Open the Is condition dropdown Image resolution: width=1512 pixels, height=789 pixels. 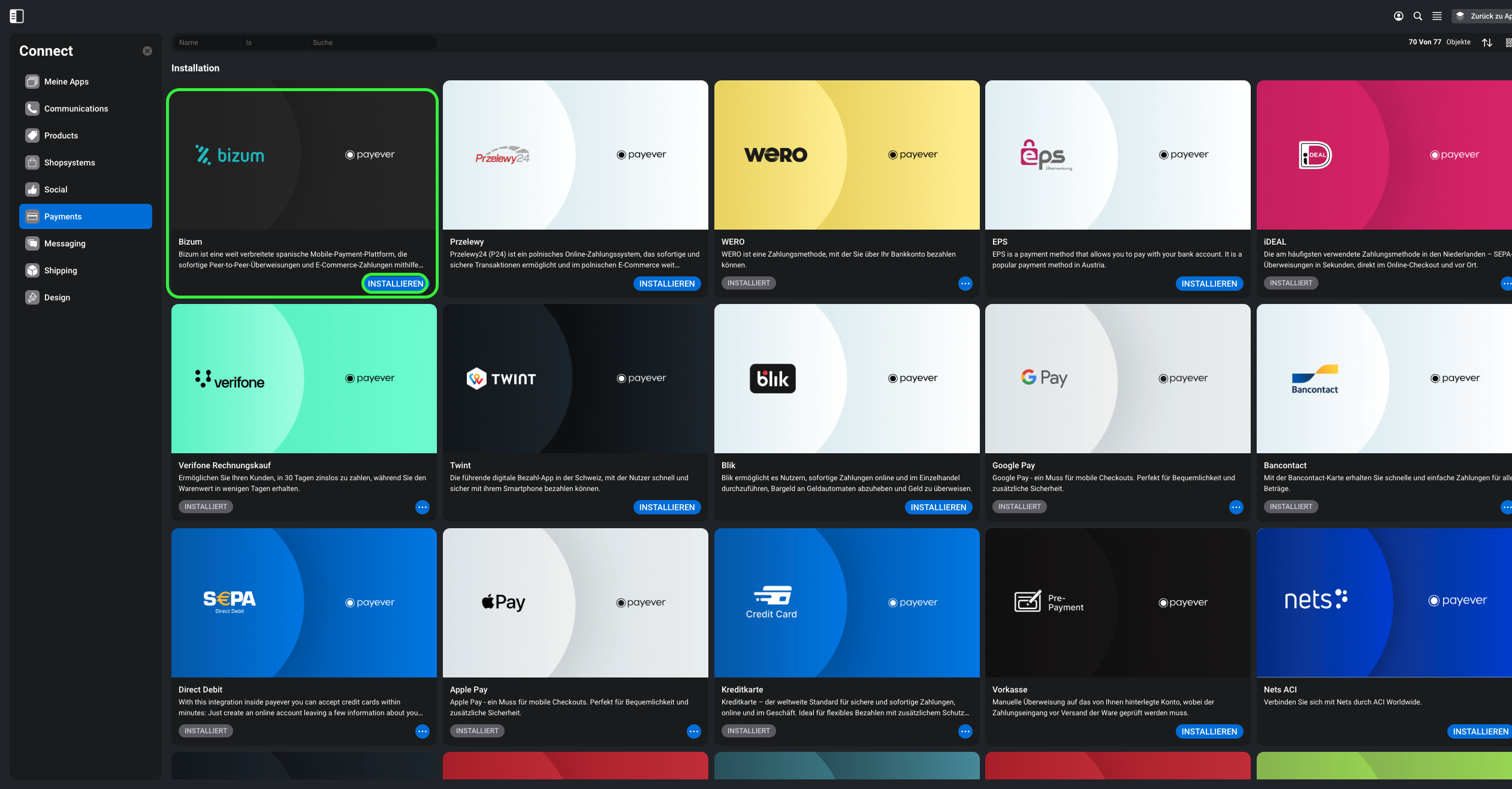tap(273, 43)
